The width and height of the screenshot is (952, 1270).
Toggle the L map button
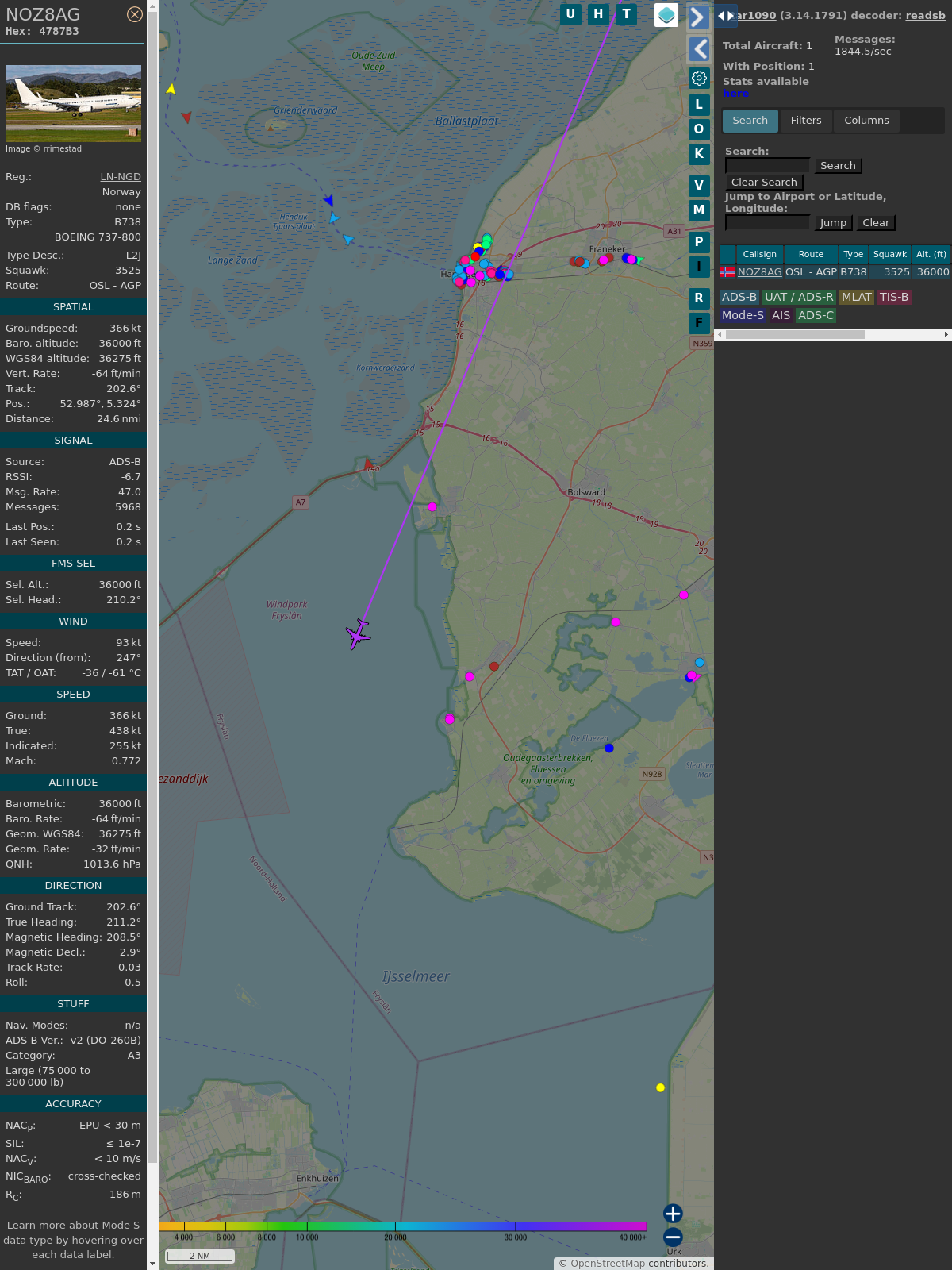tap(699, 104)
